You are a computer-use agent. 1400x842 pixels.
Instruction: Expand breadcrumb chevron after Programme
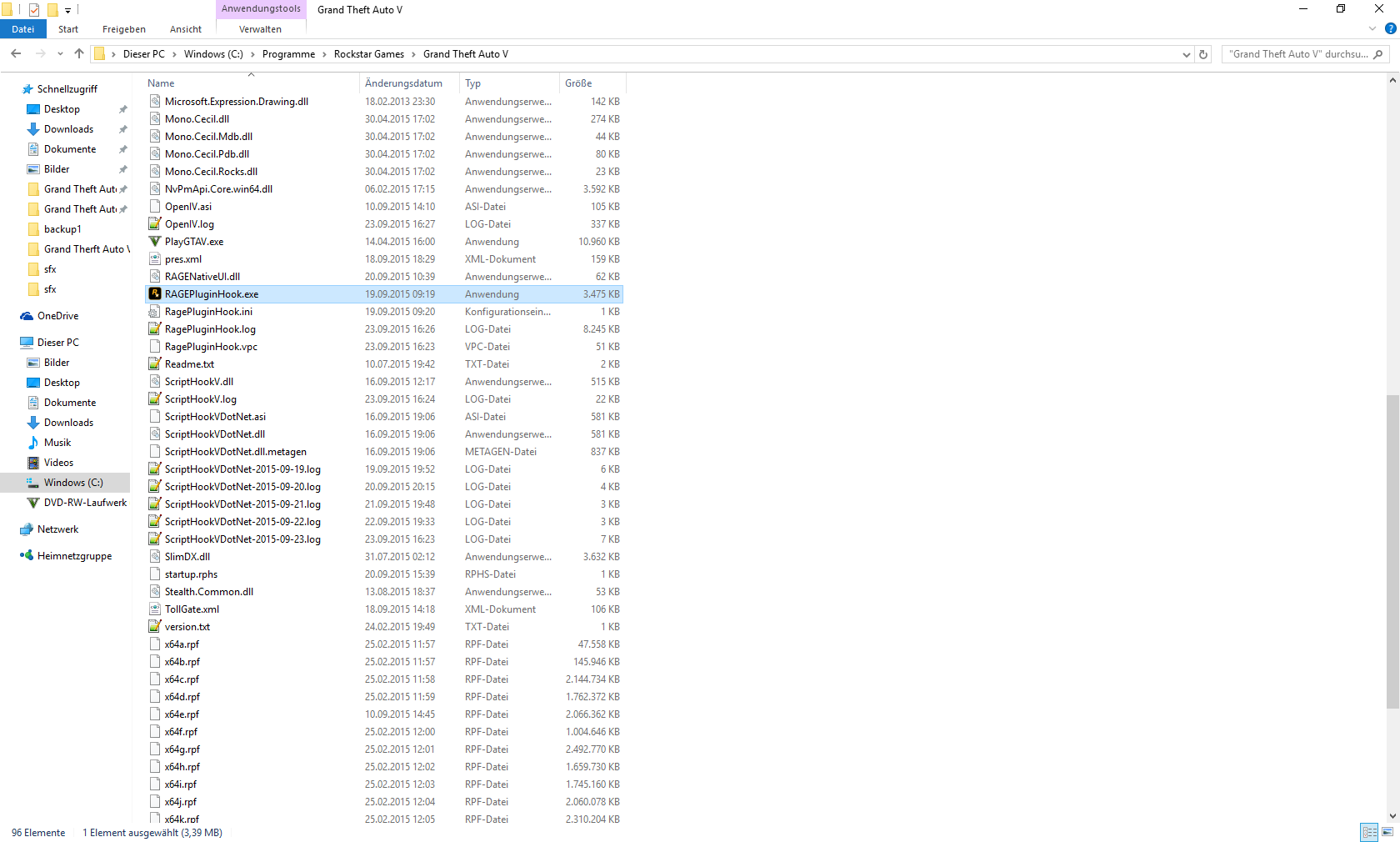point(324,54)
